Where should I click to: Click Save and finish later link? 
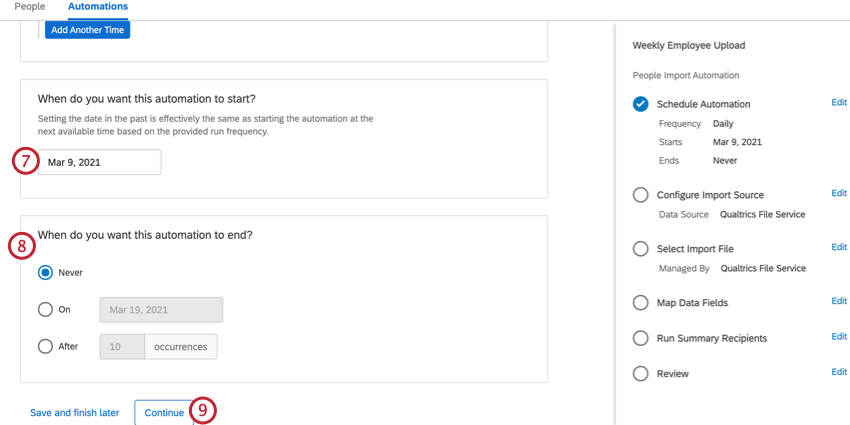click(x=75, y=413)
